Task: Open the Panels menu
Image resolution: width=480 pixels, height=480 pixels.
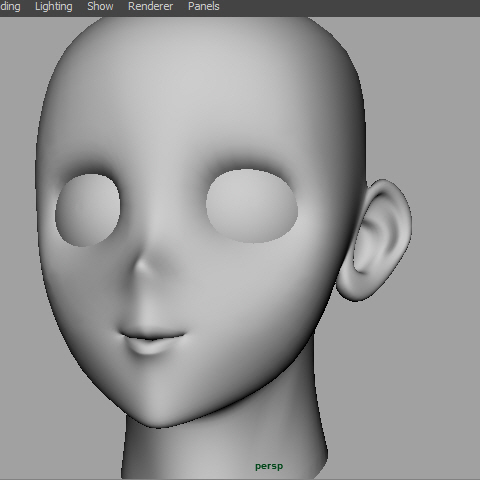Action: coord(204,6)
